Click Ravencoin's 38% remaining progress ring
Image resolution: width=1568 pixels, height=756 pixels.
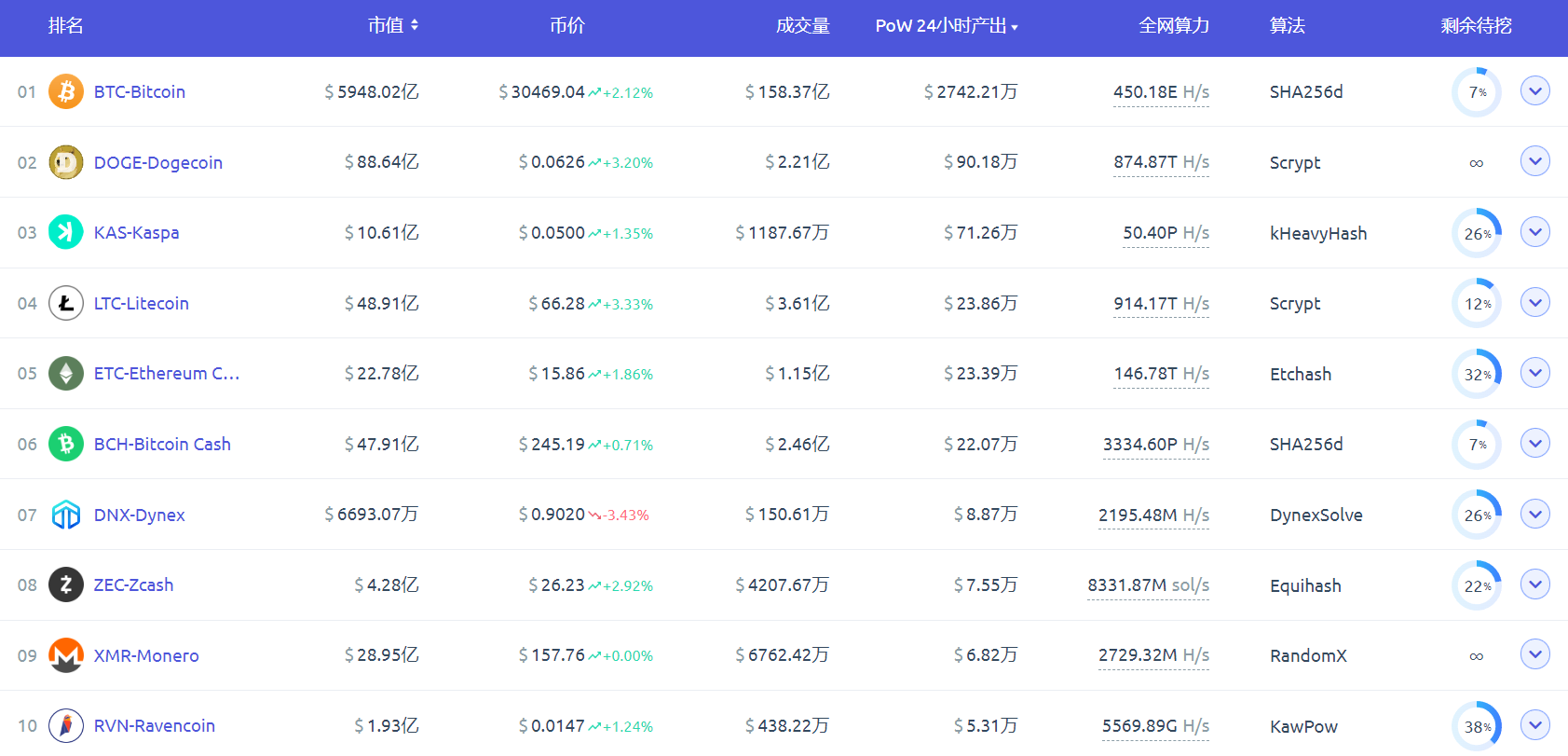point(1477,726)
